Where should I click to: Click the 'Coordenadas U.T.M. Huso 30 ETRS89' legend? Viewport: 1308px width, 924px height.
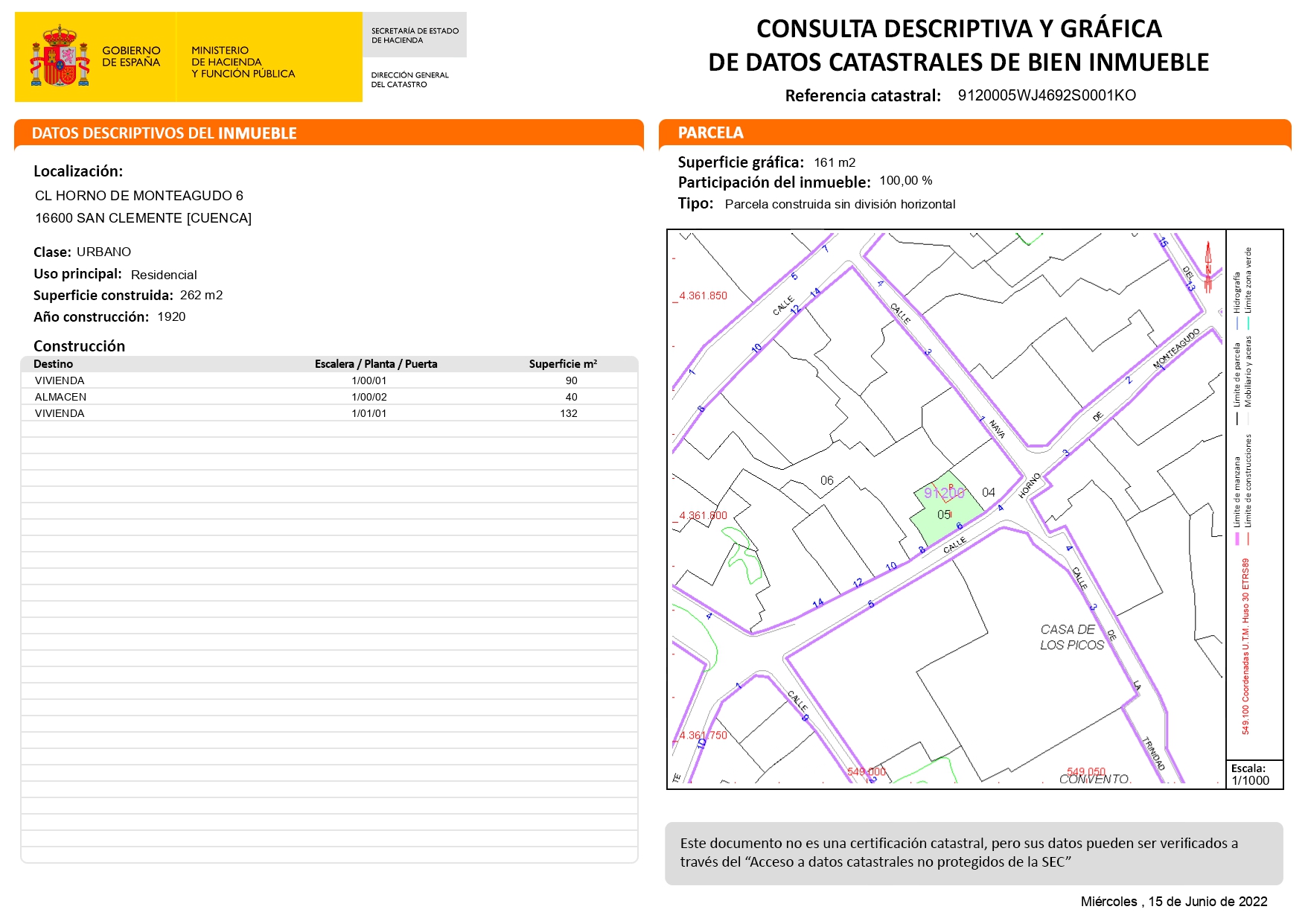1245,646
